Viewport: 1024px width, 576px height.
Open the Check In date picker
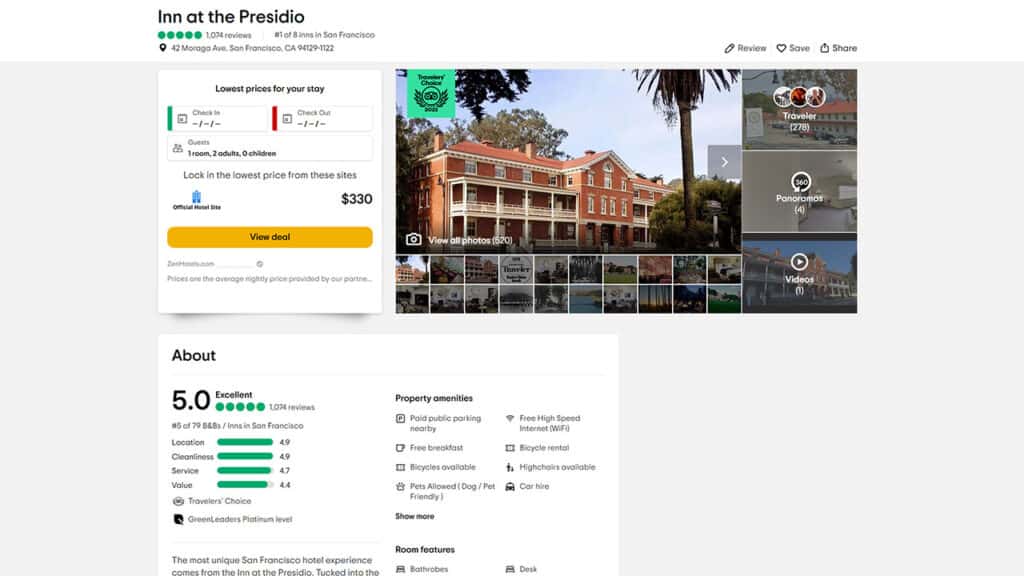(x=218, y=118)
